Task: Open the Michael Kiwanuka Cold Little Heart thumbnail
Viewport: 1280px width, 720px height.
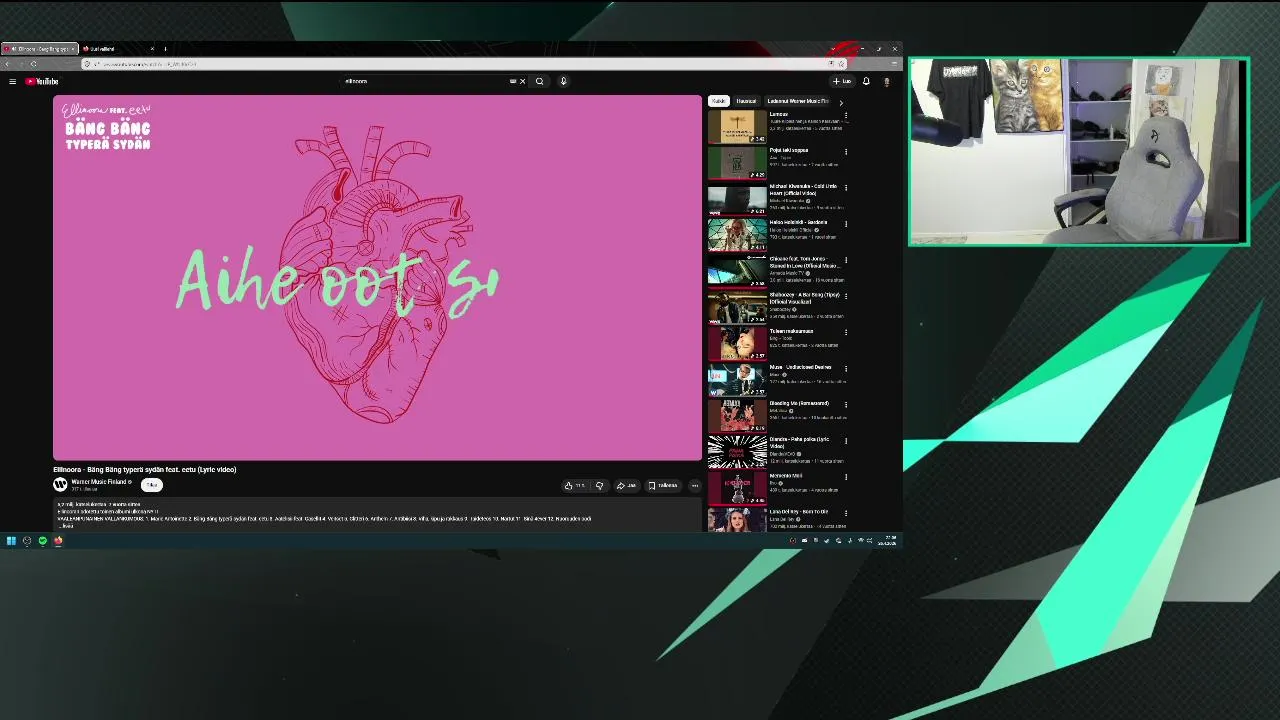Action: pos(737,199)
